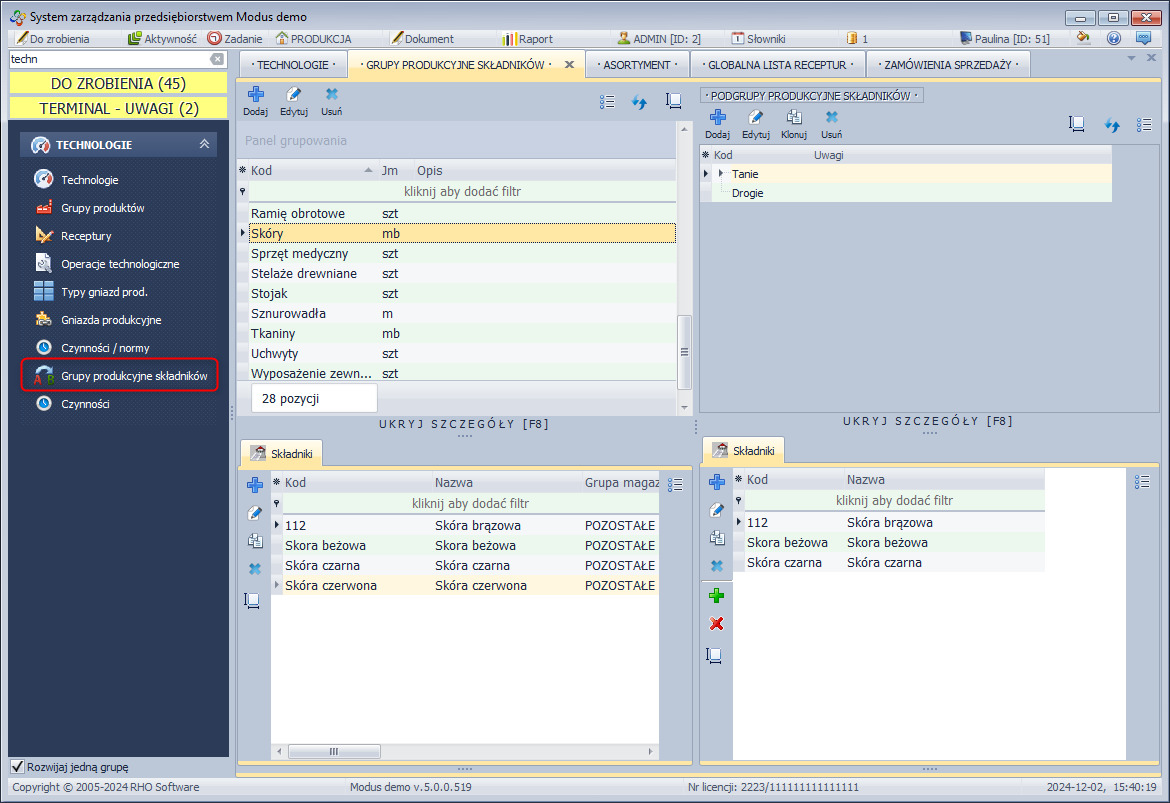This screenshot has width=1170, height=803.
Task: Switch to ASORTYMENT tab
Action: pos(636,65)
